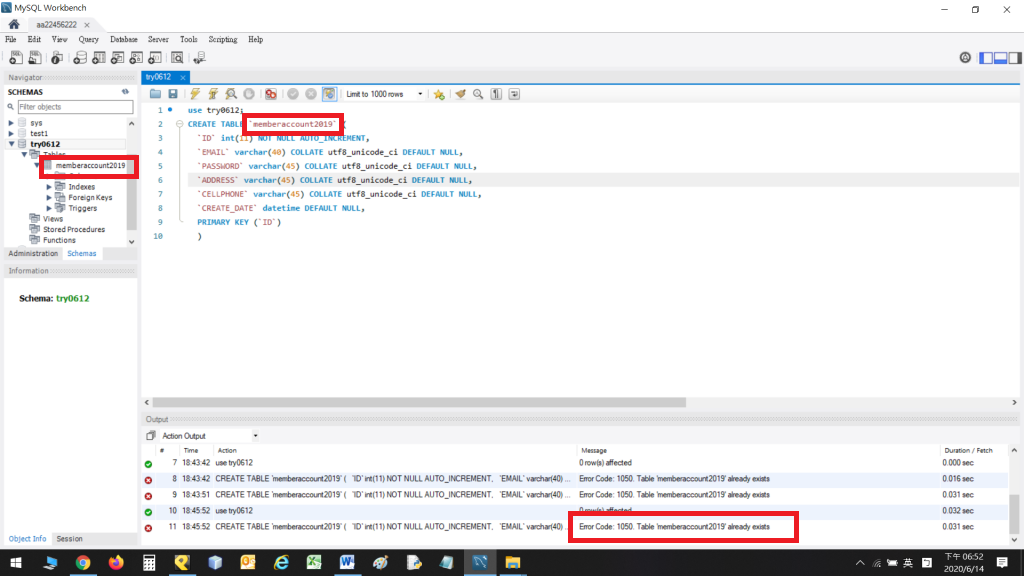Create new view icon in main toolbar

(118, 58)
